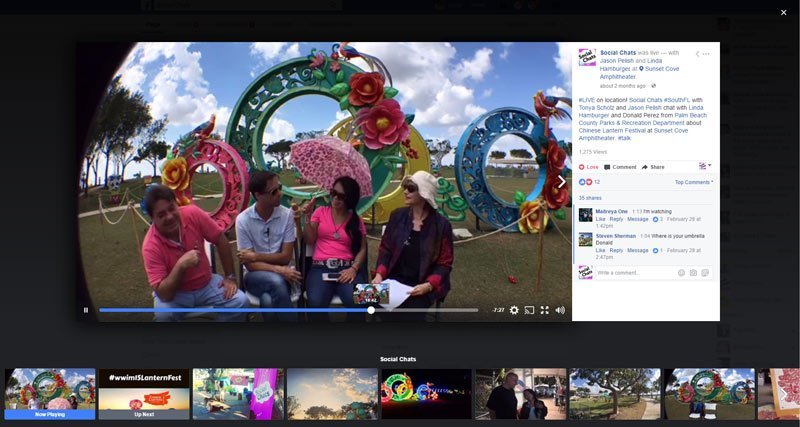
Task: View the 12 reactions list
Action: [x=589, y=182]
